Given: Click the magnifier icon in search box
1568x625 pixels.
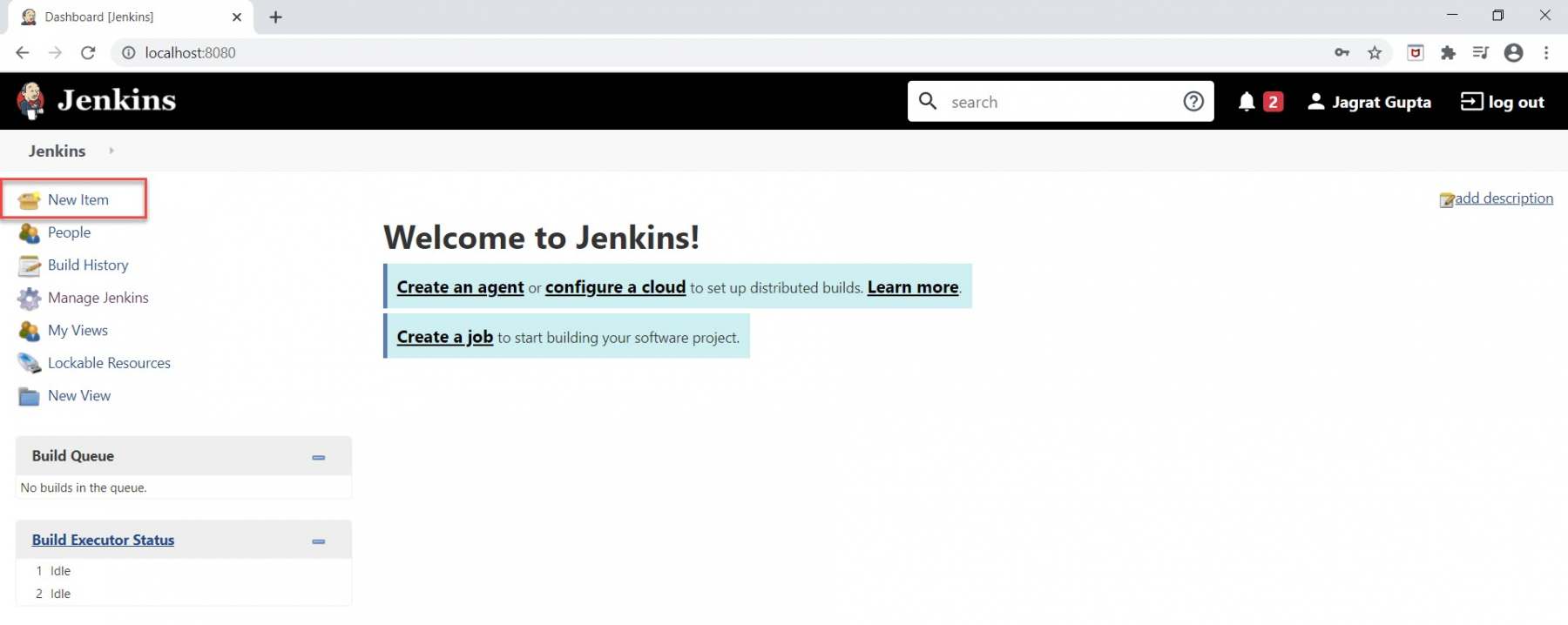Looking at the screenshot, I should pyautogui.click(x=929, y=101).
